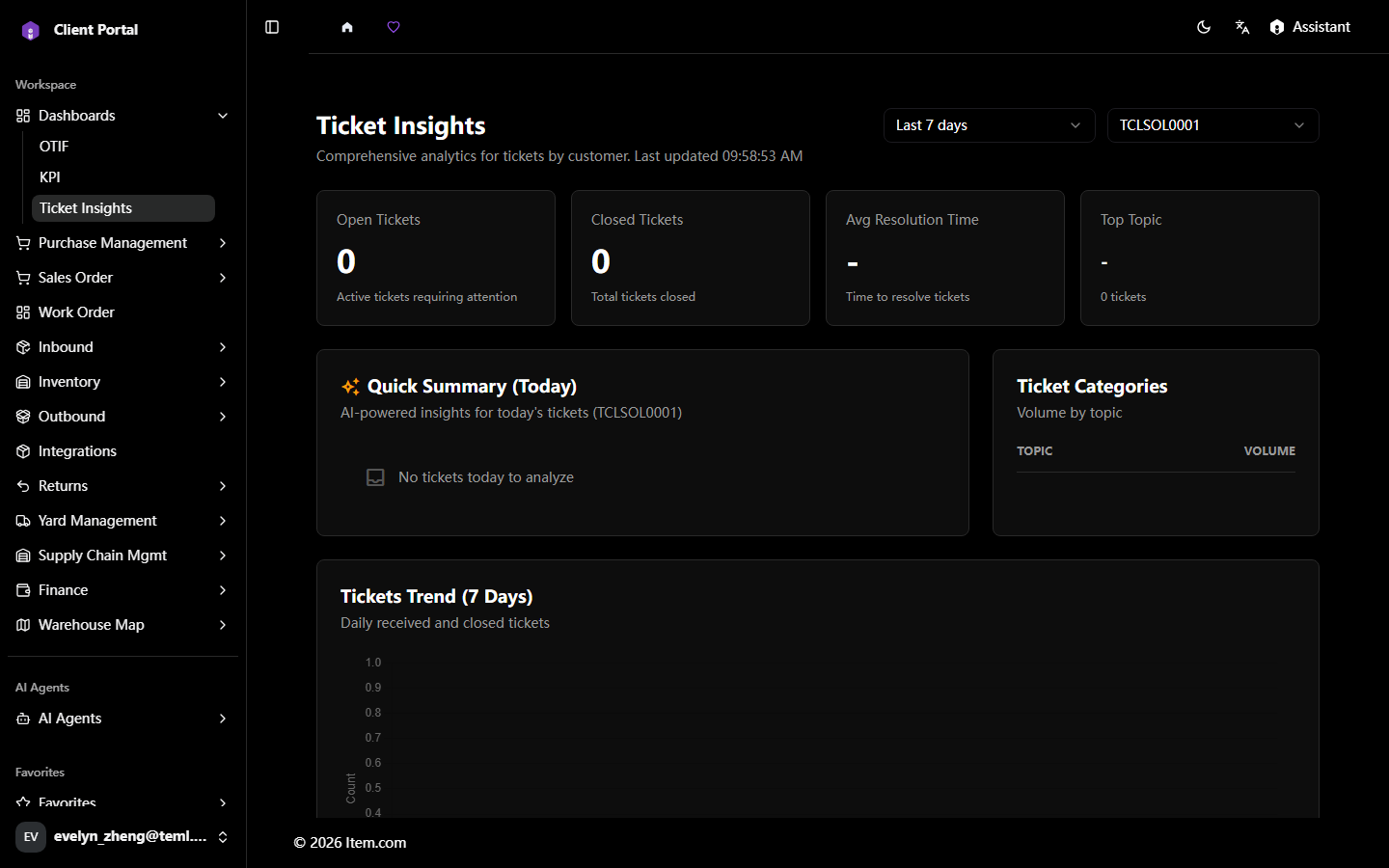Click the Integrations icon
The image size is (1389, 868).
(23, 451)
